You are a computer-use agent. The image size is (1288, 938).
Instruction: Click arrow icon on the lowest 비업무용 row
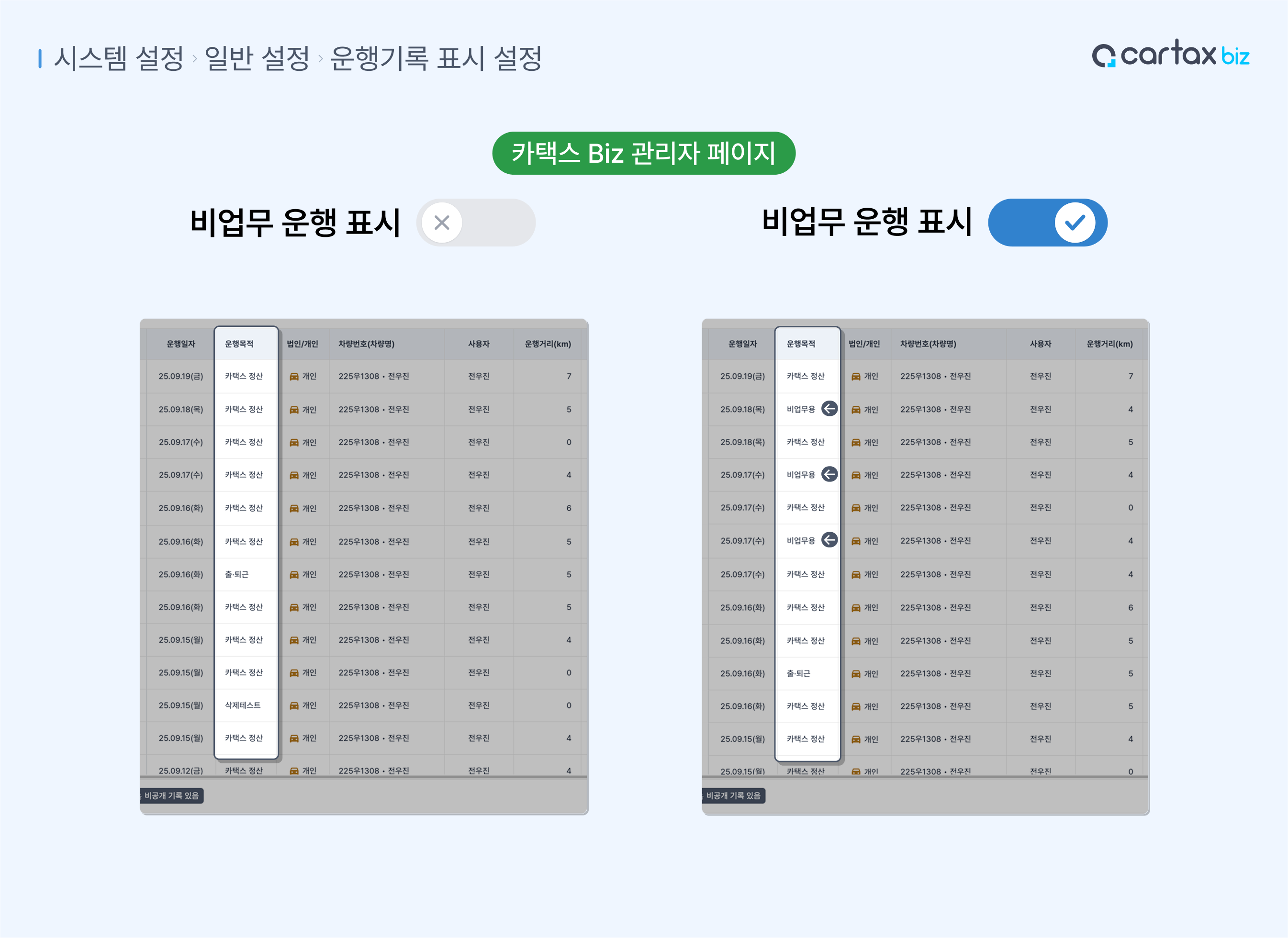pyautogui.click(x=829, y=540)
